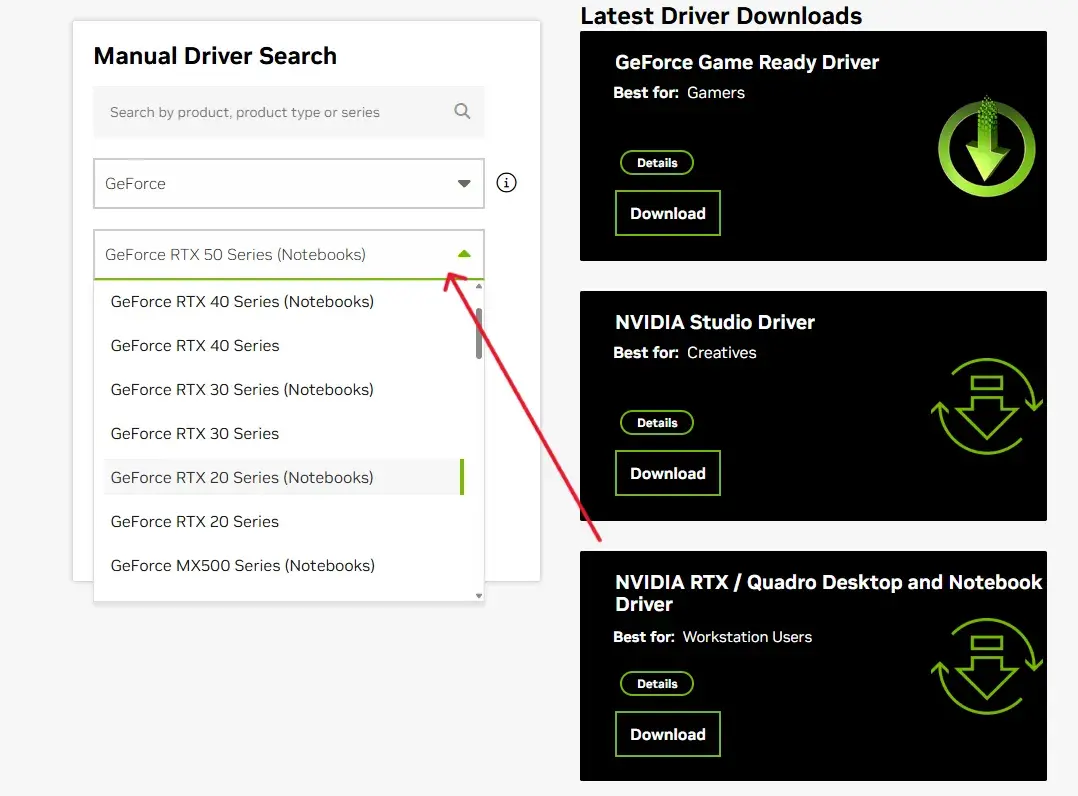The width and height of the screenshot is (1078, 796).
Task: Click the GeForce Game Ready green arrow icon
Action: pyautogui.click(x=985, y=148)
